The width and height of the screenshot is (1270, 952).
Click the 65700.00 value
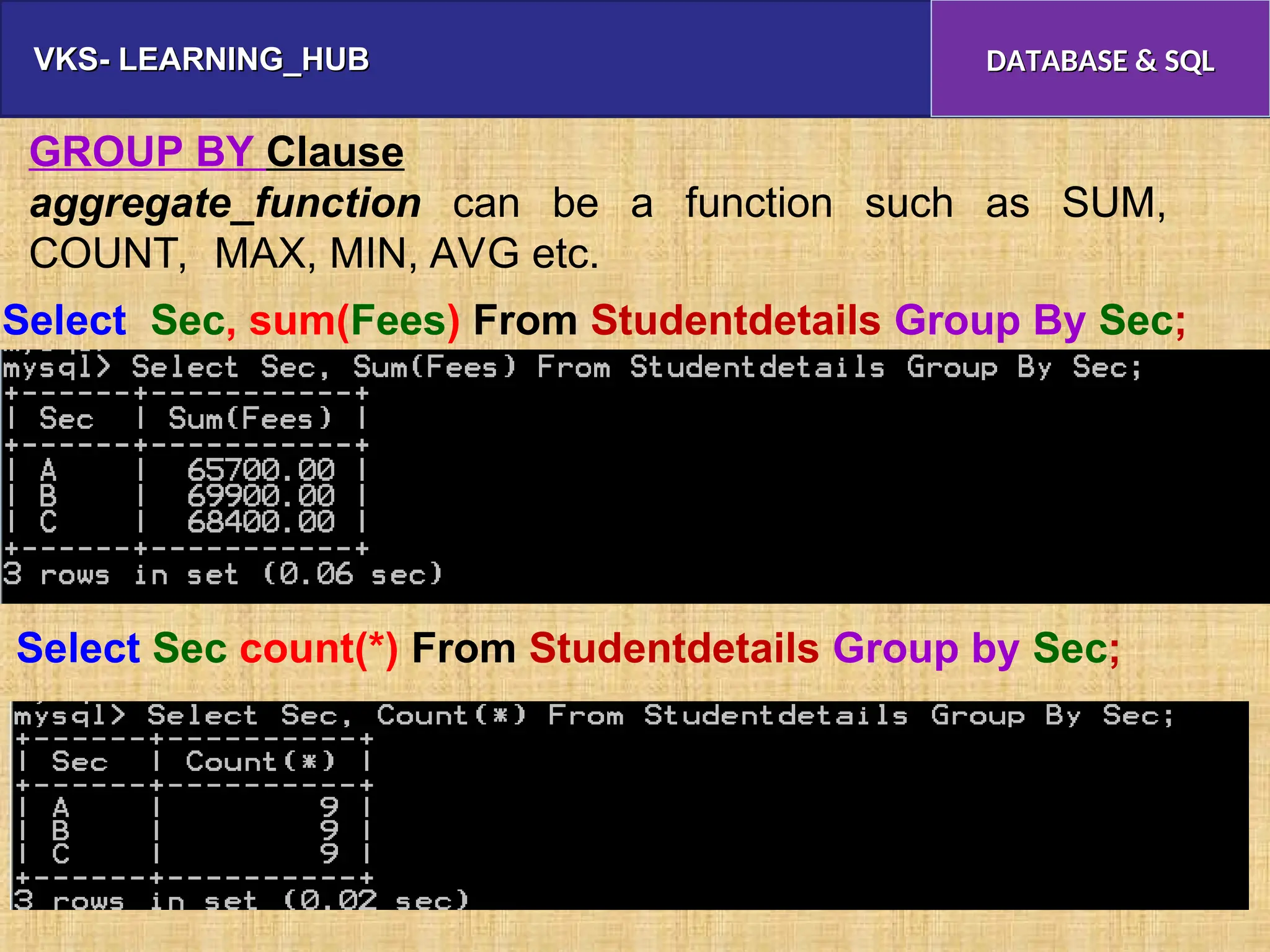tap(261, 470)
